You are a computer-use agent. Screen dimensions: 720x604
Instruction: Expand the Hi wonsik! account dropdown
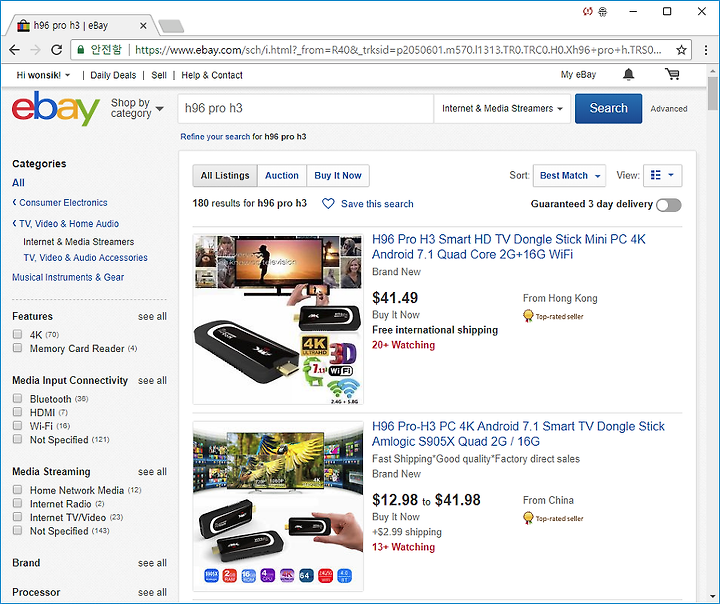coord(43,75)
